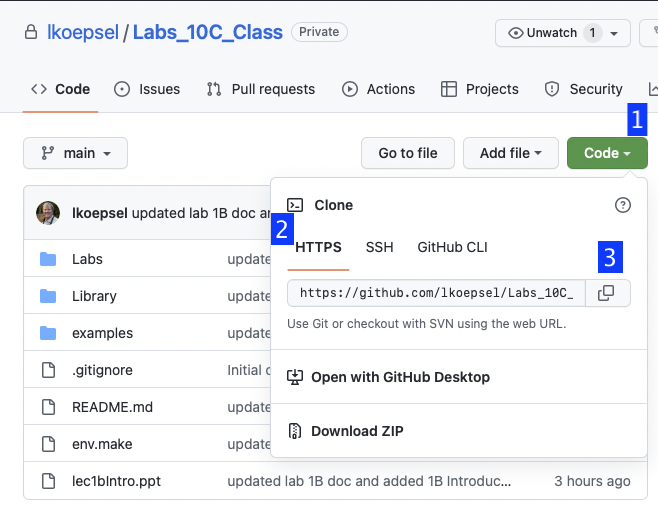658x506 pixels.
Task: Select the HTTPS clone tab
Action: coord(318,247)
